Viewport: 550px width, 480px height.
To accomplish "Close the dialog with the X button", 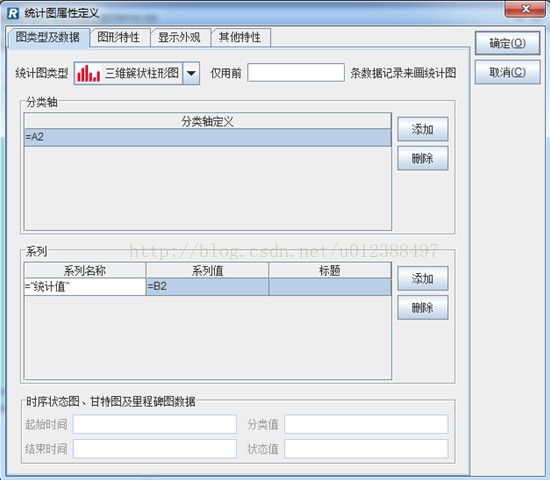I will click(525, 9).
